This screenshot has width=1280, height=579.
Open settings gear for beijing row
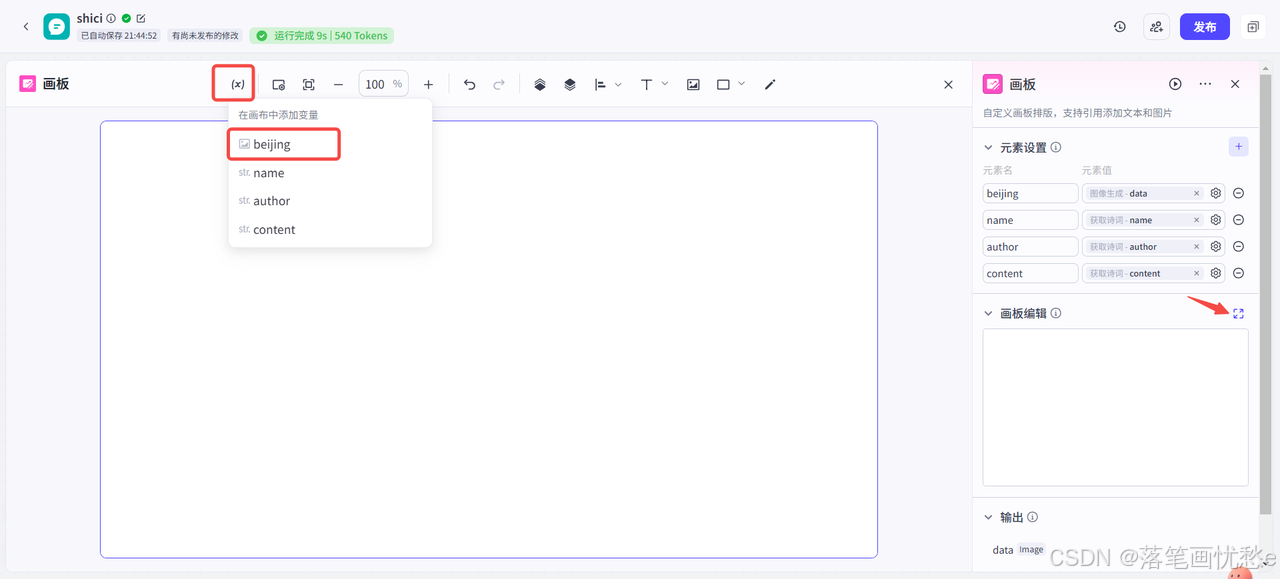coord(1216,193)
